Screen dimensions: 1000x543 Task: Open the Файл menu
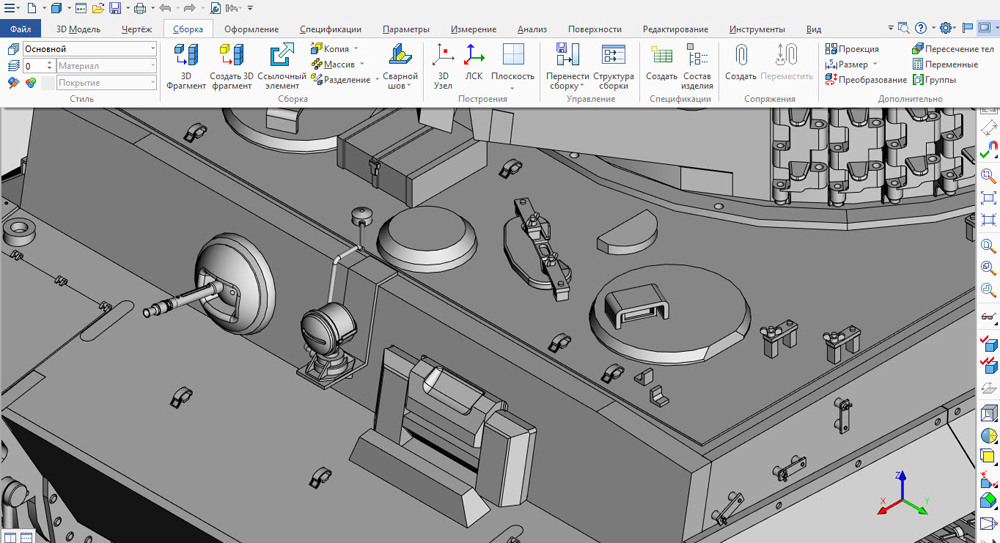click(20, 29)
